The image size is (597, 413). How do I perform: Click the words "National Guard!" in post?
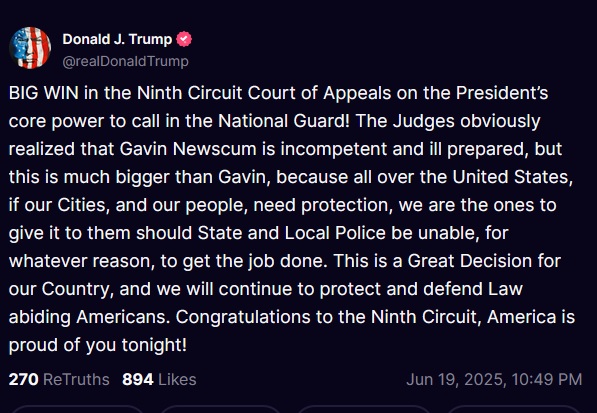pos(284,121)
